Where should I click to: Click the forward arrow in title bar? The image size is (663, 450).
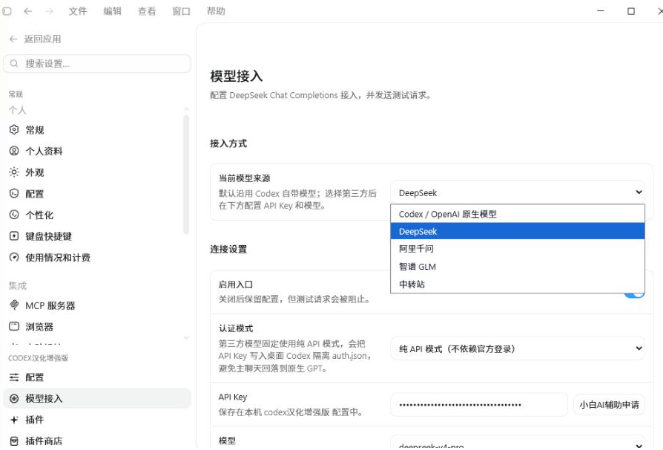pos(49,11)
